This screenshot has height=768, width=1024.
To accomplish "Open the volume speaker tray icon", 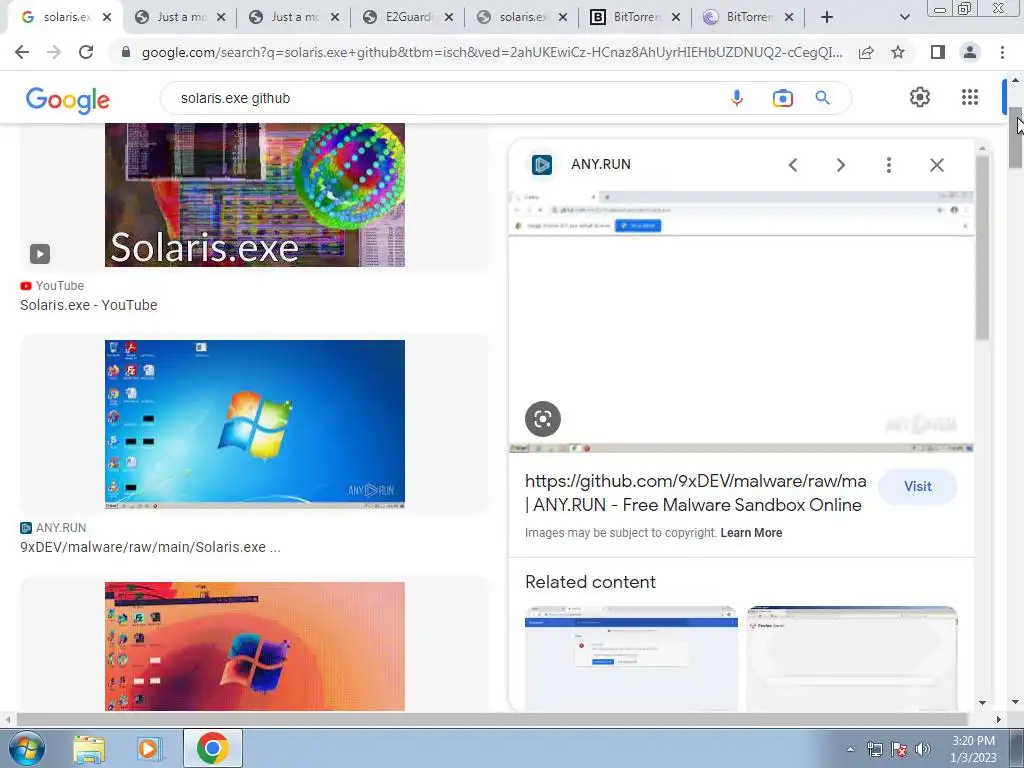I will 923,749.
